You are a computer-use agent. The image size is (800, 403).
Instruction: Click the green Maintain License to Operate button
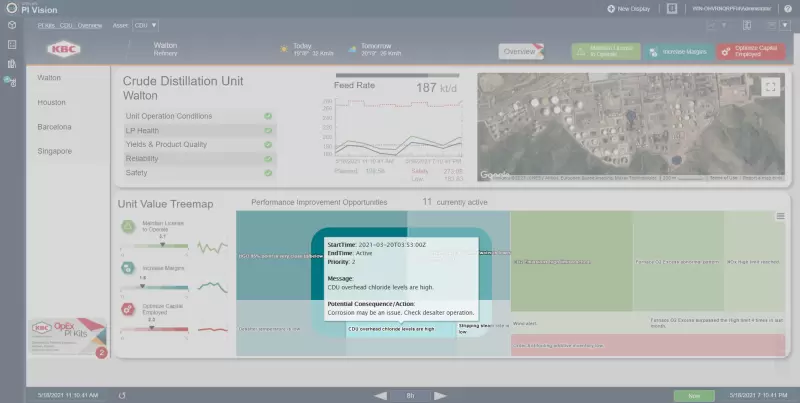[x=606, y=52]
